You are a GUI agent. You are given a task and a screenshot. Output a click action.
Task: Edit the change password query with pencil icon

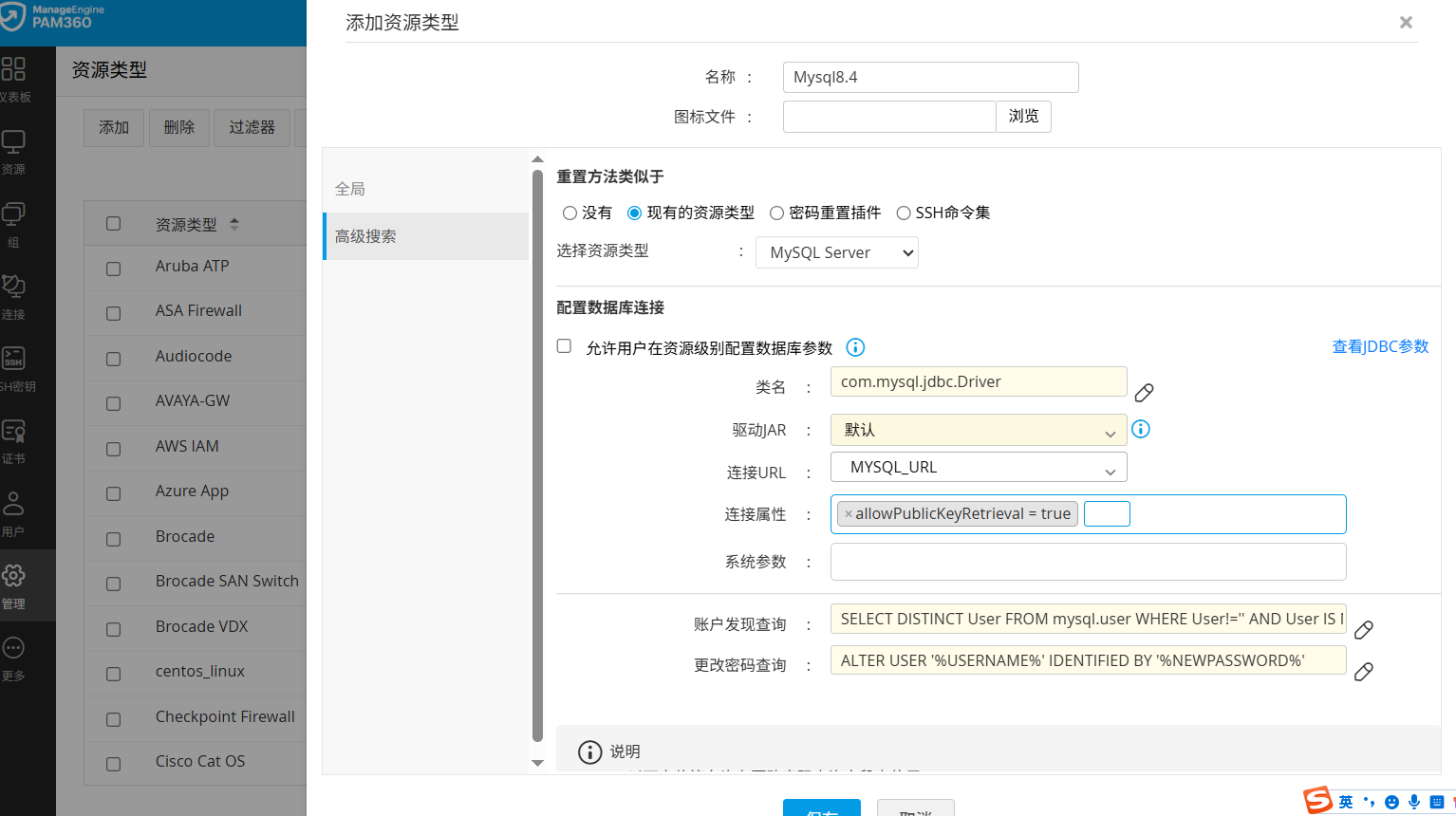[x=1363, y=672]
